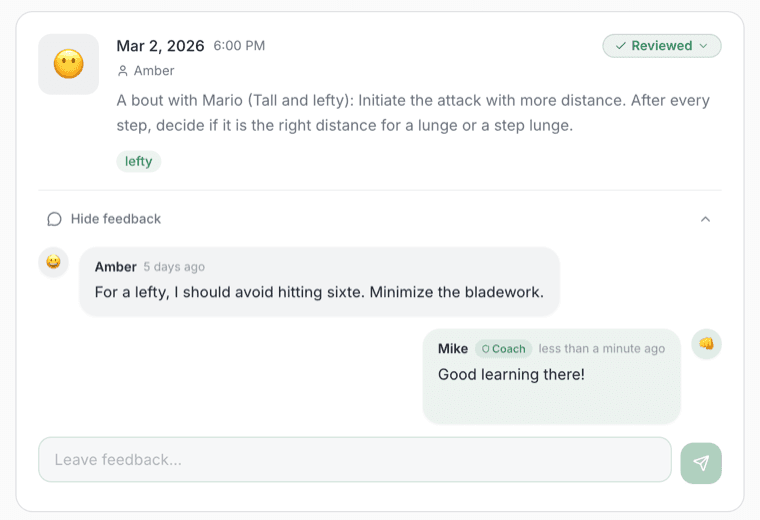760x520 pixels.
Task: Click the Mike name in comment
Action: 453,349
